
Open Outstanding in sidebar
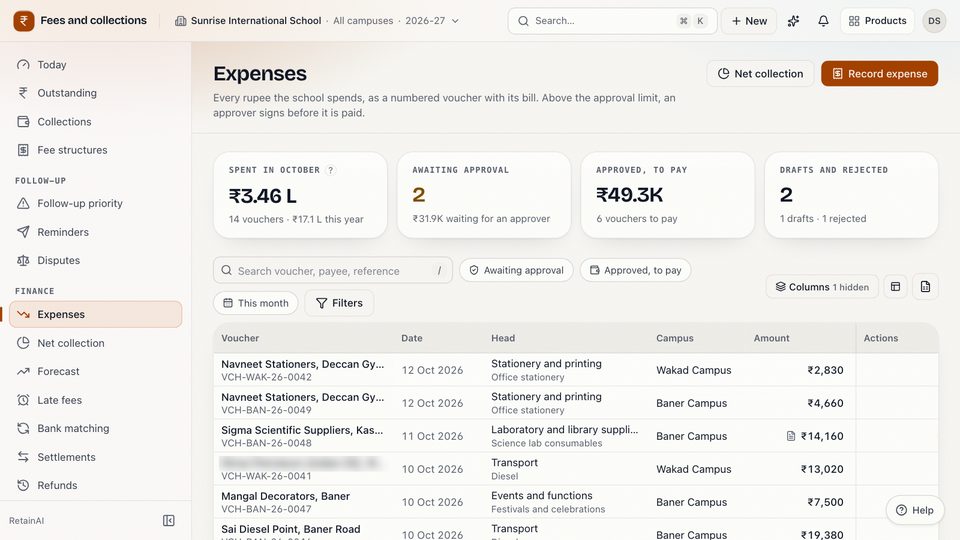[x=96, y=93]
